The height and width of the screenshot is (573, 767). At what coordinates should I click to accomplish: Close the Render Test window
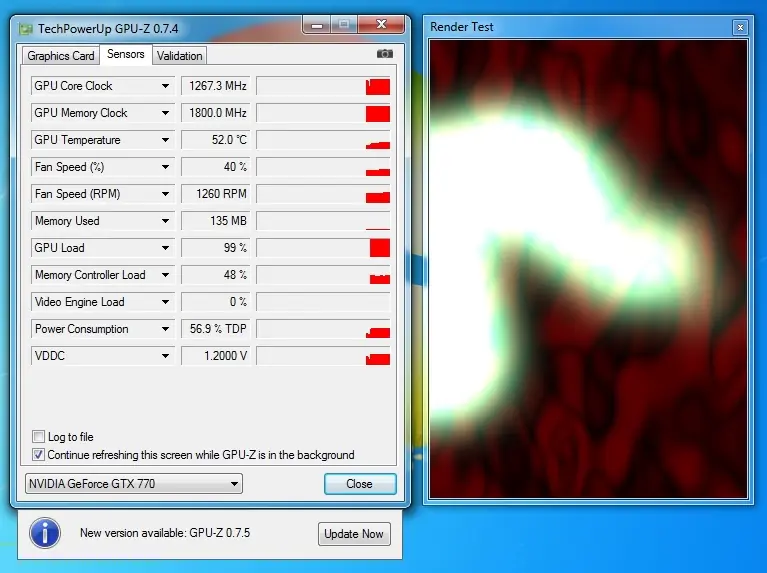(x=740, y=27)
